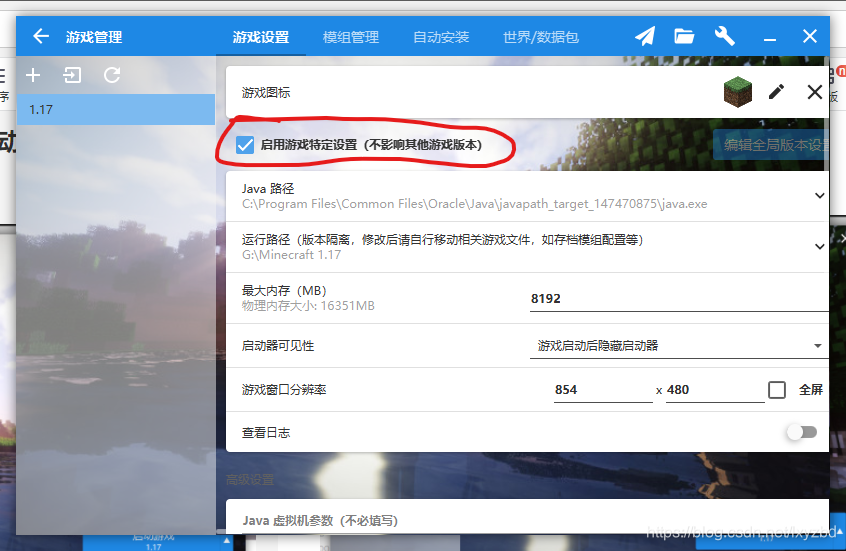Click the Java 虚拟机参数 field
Image resolution: width=846 pixels, height=551 pixels.
[x=527, y=520]
